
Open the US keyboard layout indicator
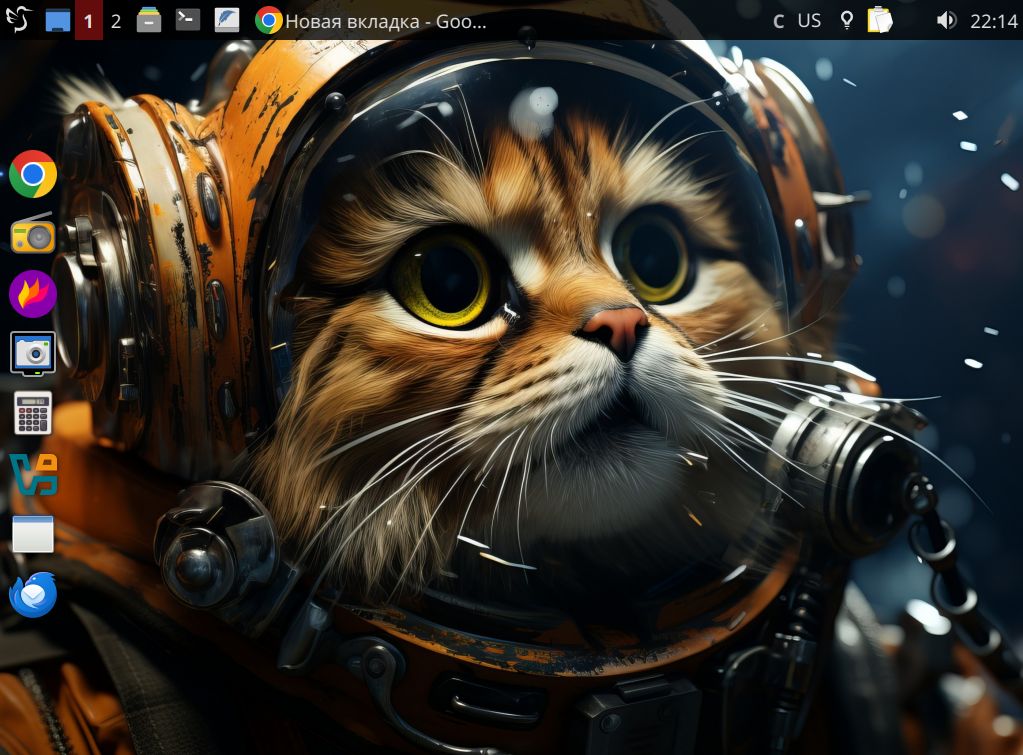(x=810, y=21)
